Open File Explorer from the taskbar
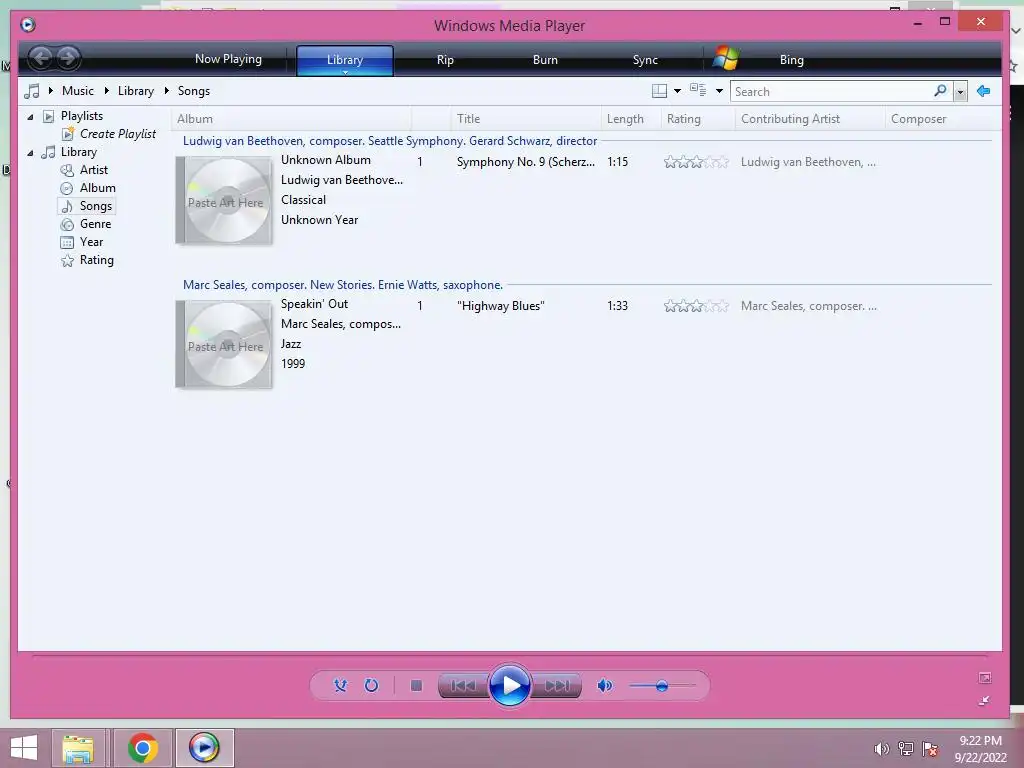Image resolution: width=1024 pixels, height=768 pixels. point(78,748)
